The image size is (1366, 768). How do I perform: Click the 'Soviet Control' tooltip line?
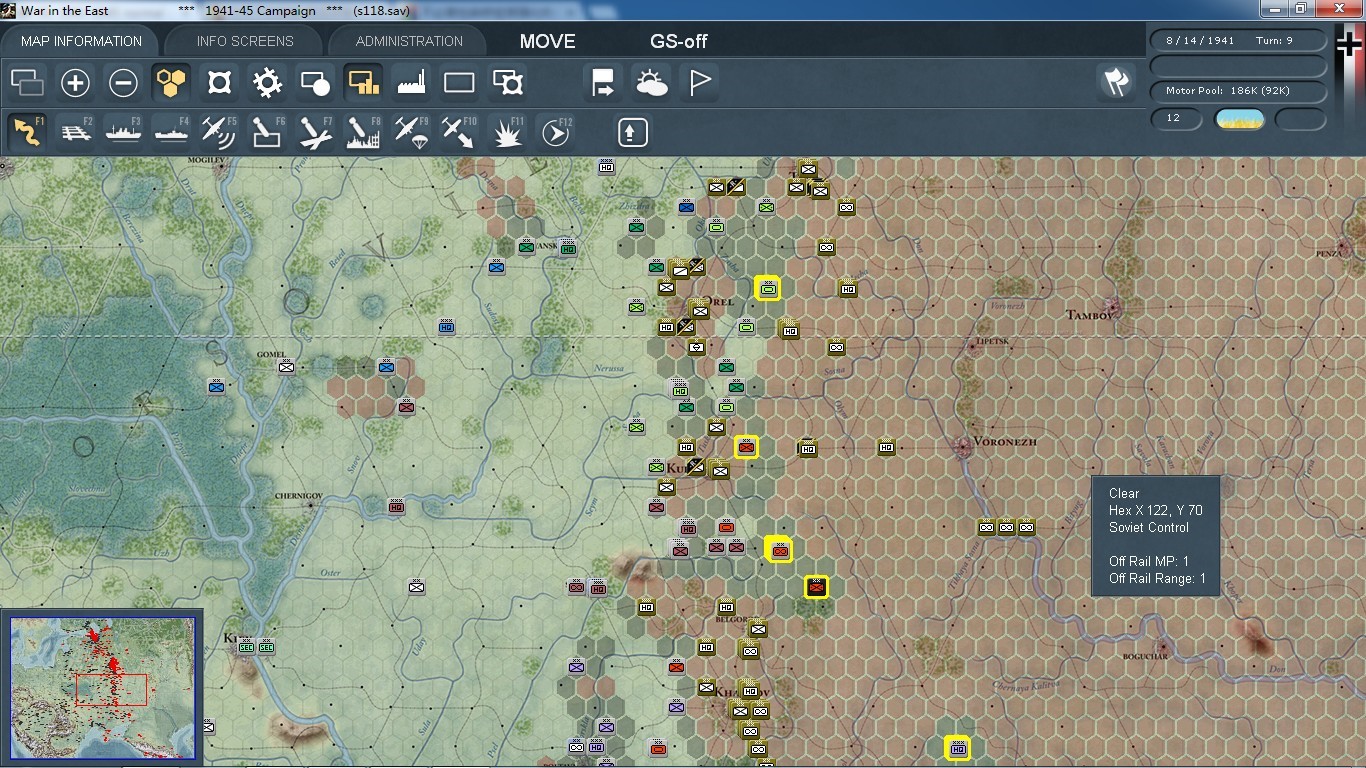pos(1149,527)
